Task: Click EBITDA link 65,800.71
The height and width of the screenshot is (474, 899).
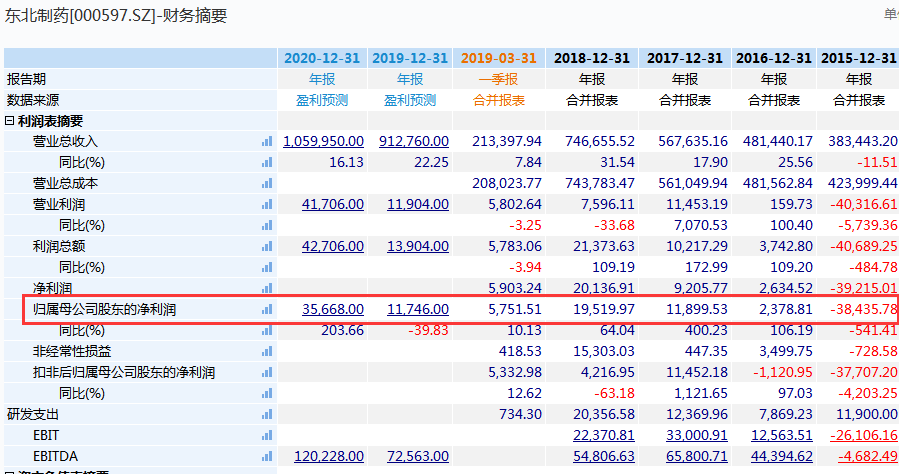Action: click(x=697, y=457)
